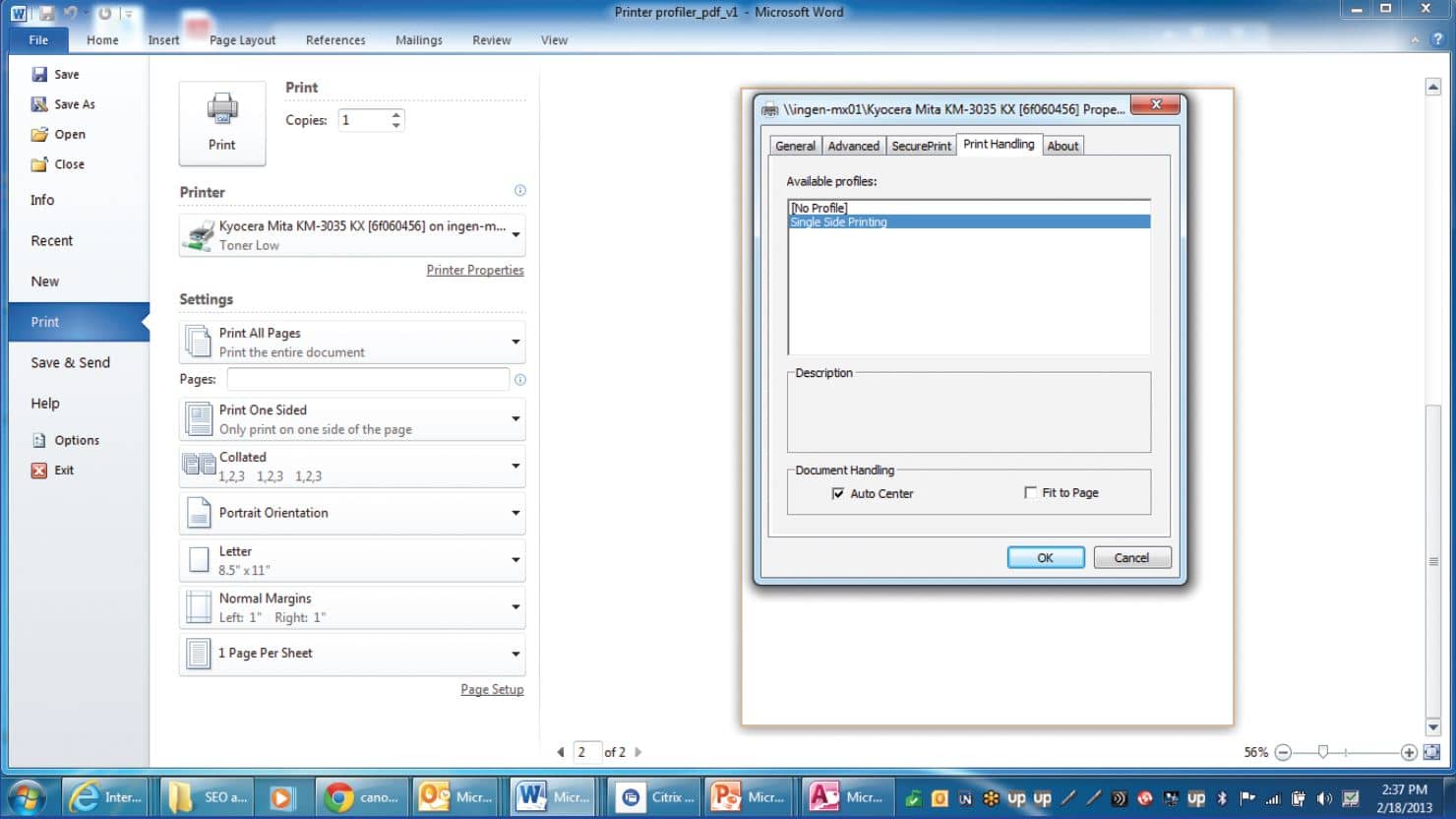Viewport: 1456px width, 819px height.
Task: Go to previous preview page arrow
Action: click(x=561, y=752)
